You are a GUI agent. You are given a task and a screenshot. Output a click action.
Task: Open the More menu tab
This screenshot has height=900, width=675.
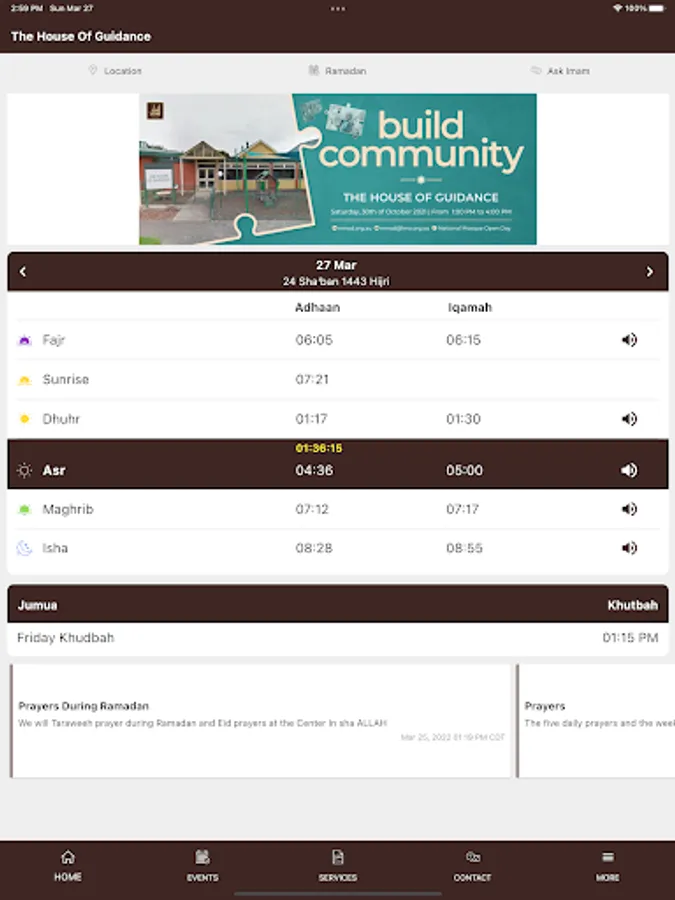pos(607,866)
